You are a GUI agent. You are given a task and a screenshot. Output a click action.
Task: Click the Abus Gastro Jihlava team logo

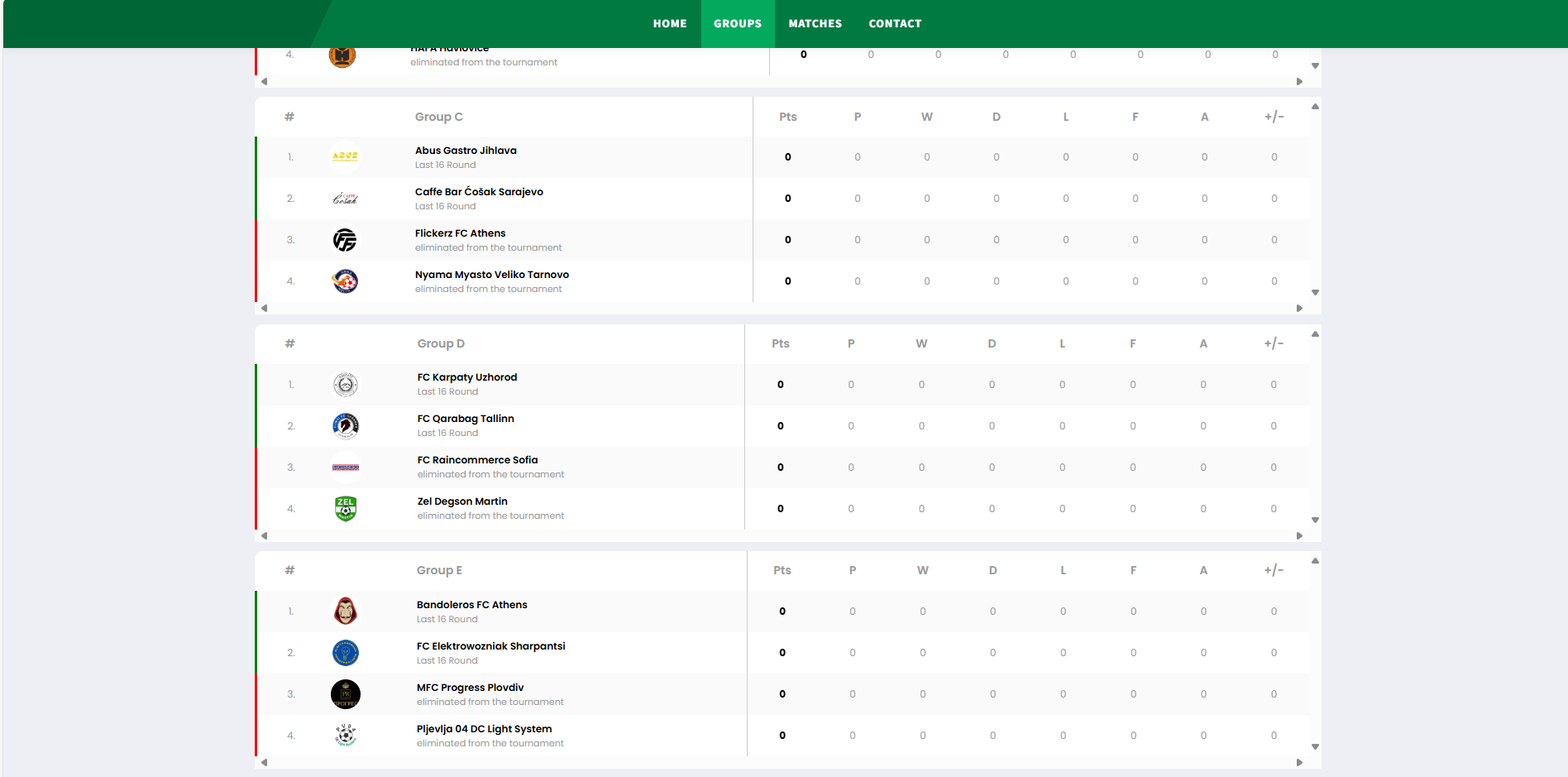(345, 156)
